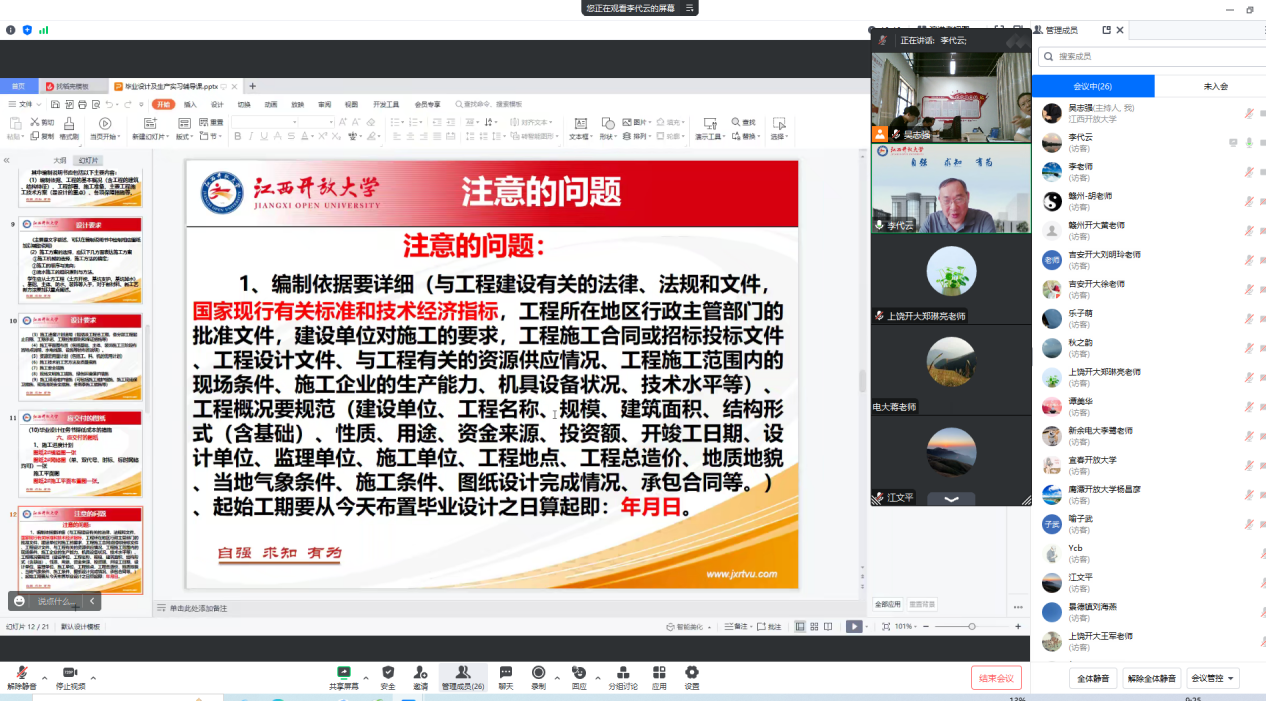Open the 插入 ribbon tab
Screen dimensions: 1266x701
pyautogui.click(x=190, y=104)
